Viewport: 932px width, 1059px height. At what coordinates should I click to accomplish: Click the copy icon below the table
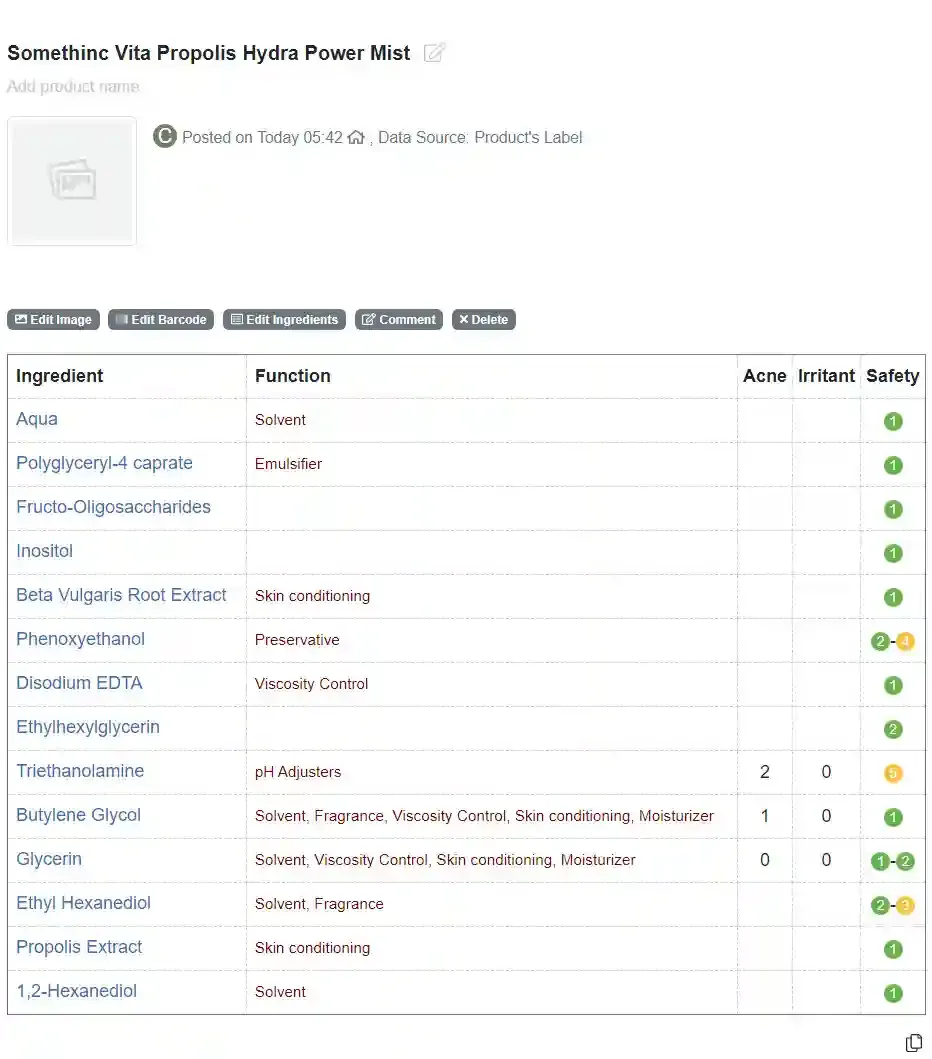click(914, 1042)
